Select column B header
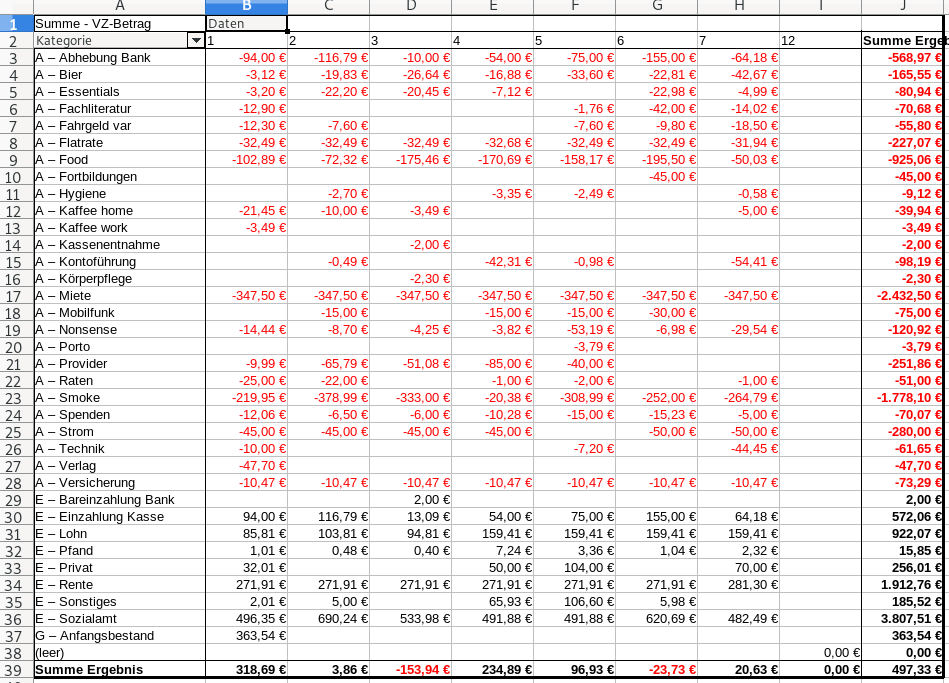 (246, 7)
